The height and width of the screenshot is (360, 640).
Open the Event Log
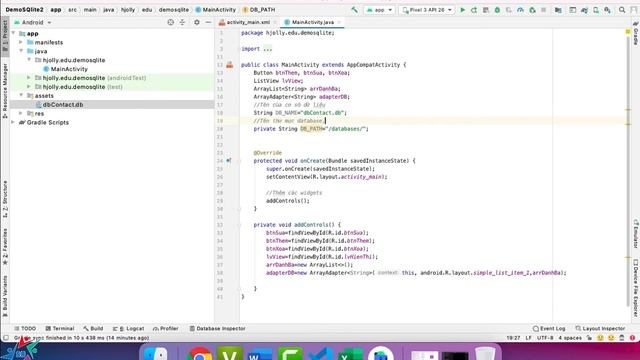[549, 329]
